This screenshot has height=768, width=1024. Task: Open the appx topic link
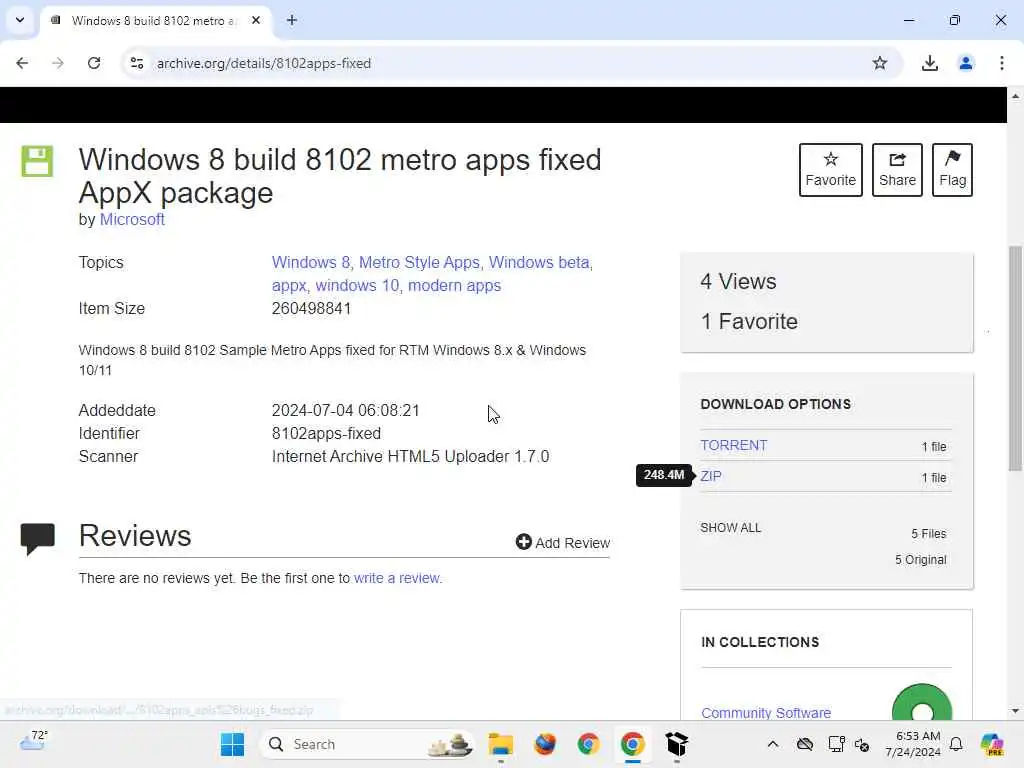pyautogui.click(x=289, y=286)
